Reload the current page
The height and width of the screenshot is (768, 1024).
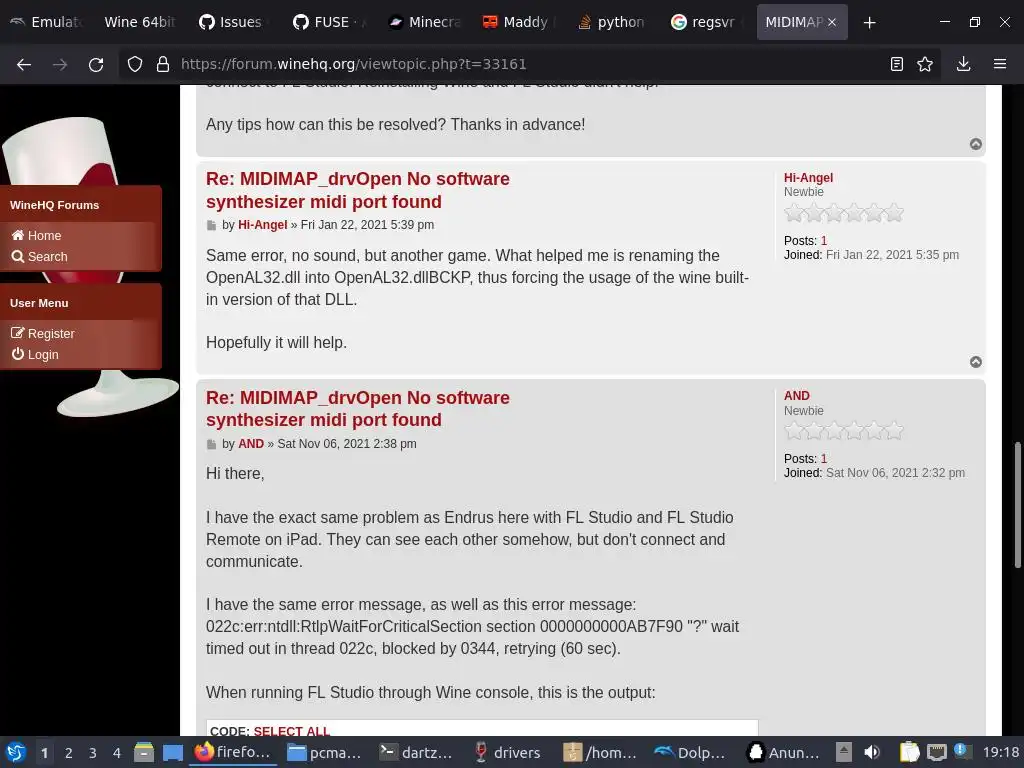coord(96,64)
